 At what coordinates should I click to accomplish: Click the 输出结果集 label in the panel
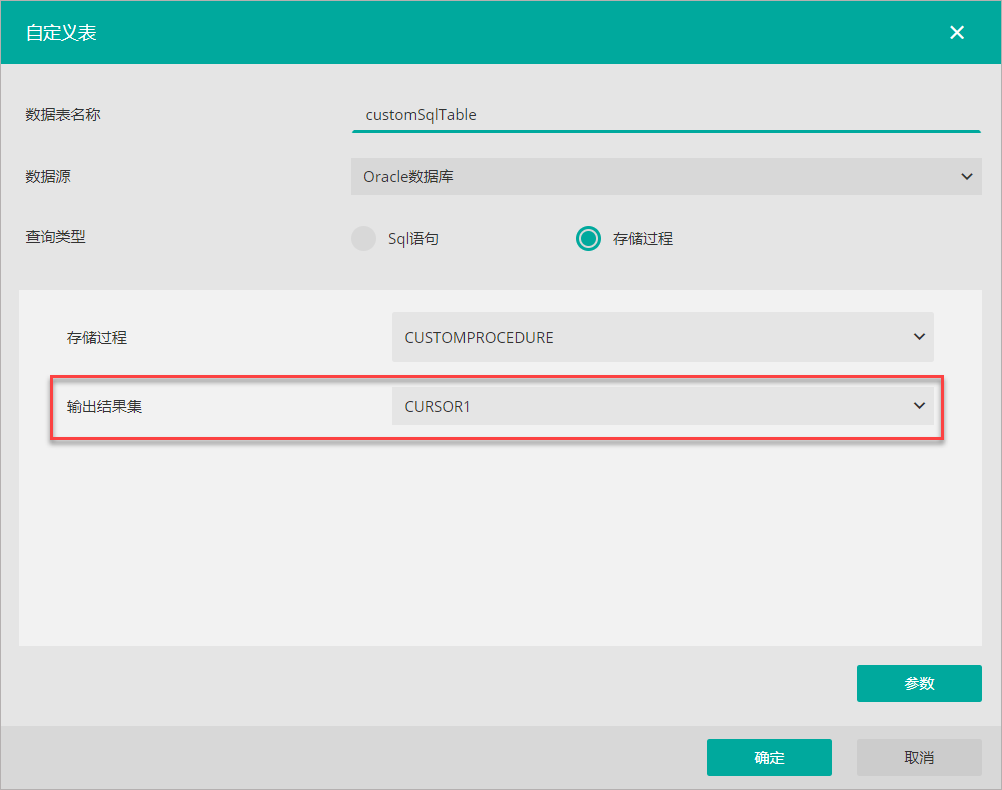click(104, 407)
